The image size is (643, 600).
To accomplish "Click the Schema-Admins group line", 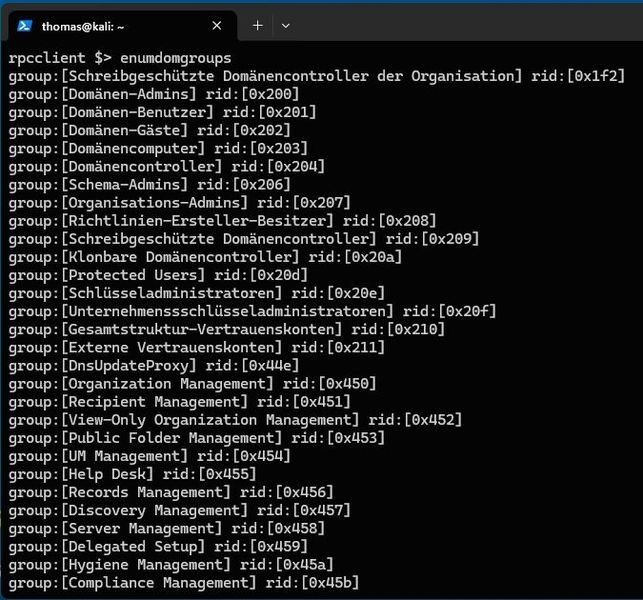I will click(150, 185).
